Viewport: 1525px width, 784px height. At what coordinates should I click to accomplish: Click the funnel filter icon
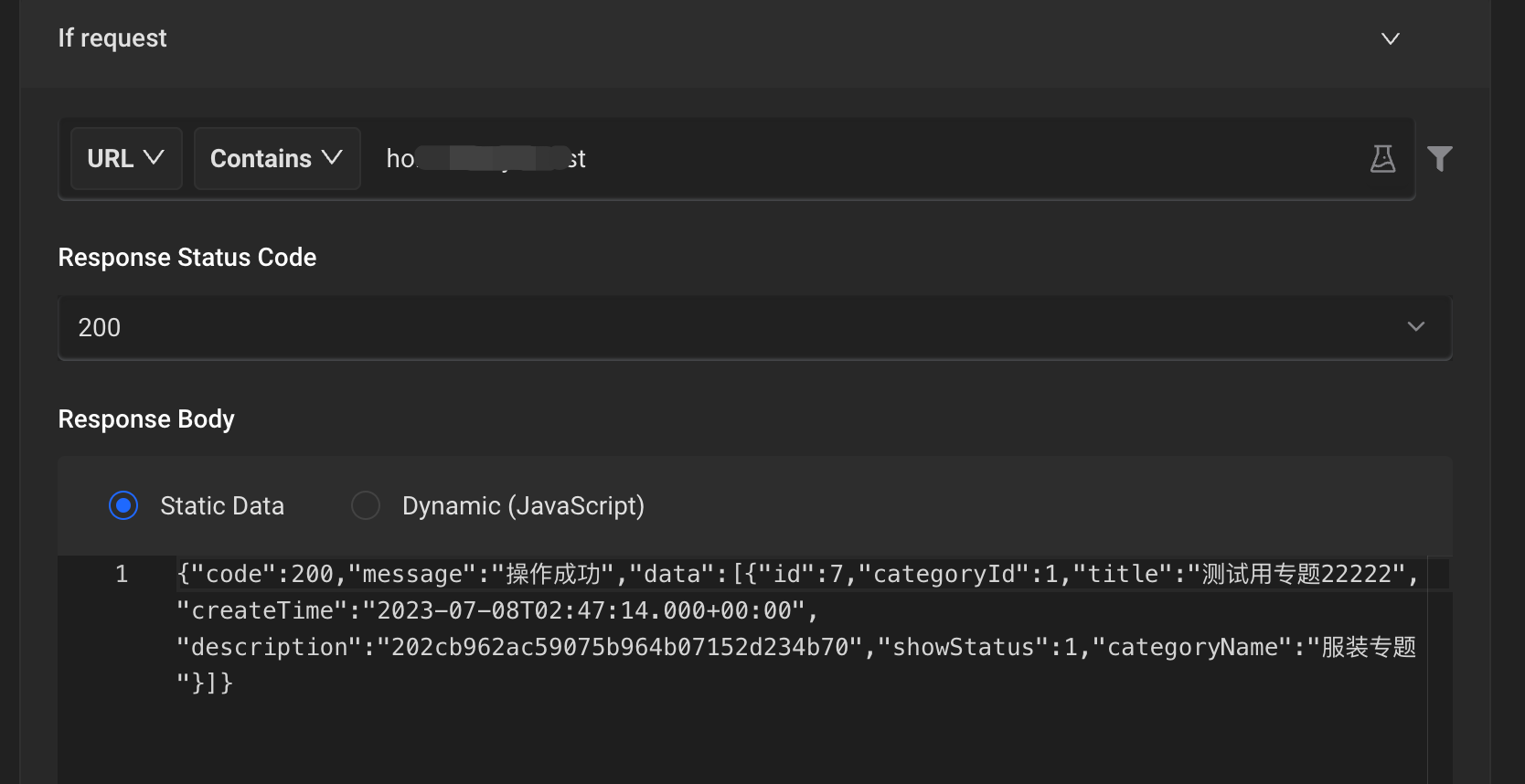(x=1439, y=159)
